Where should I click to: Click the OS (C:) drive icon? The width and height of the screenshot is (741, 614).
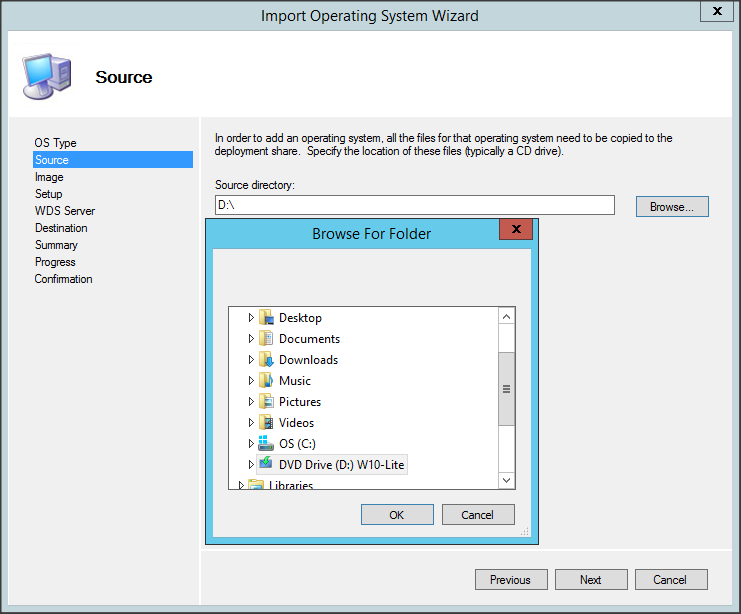pos(266,443)
